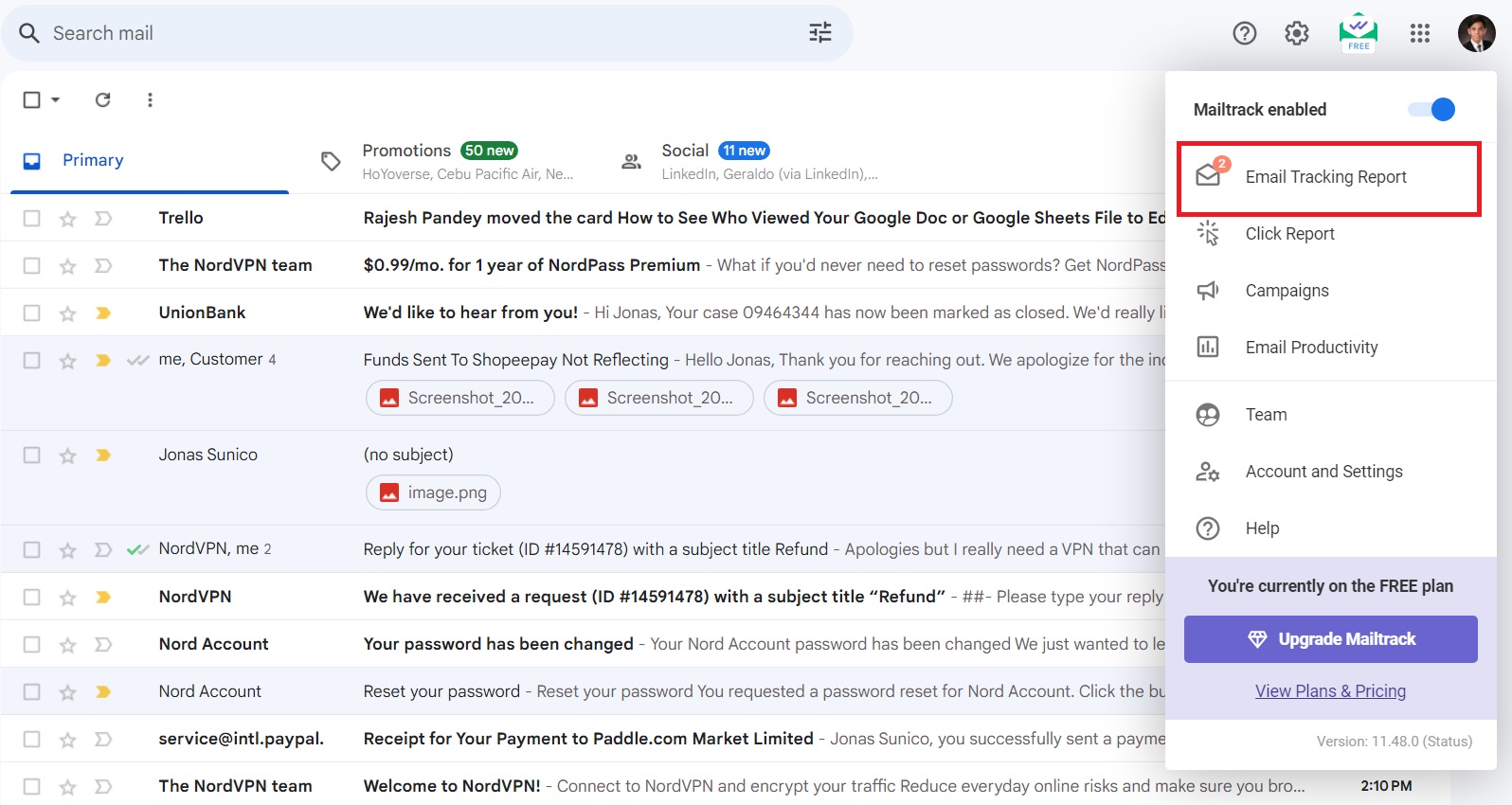Star the Jonas Sunico email
1512x805 pixels.
[x=67, y=456]
